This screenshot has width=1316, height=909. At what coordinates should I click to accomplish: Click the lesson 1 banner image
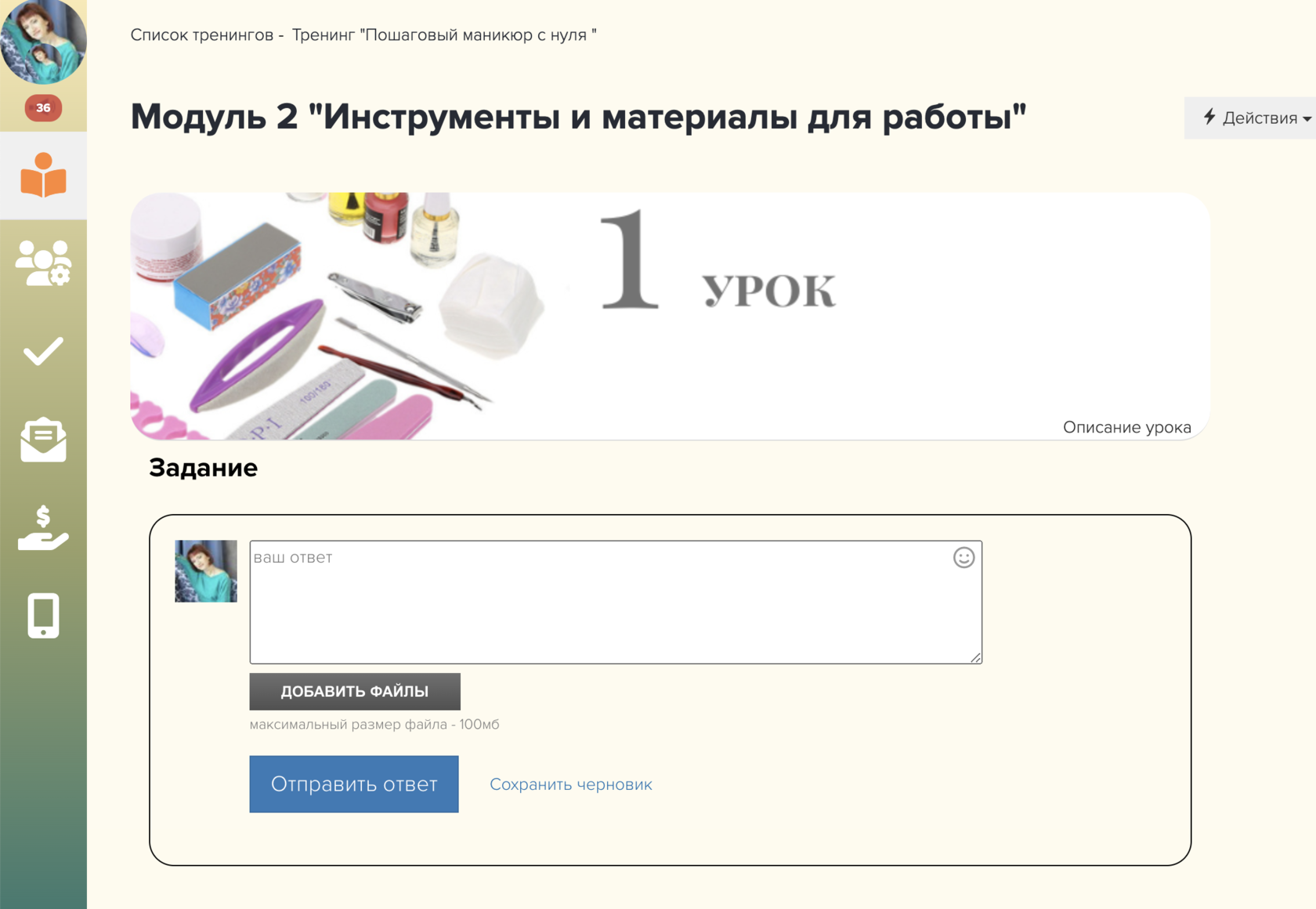670,313
